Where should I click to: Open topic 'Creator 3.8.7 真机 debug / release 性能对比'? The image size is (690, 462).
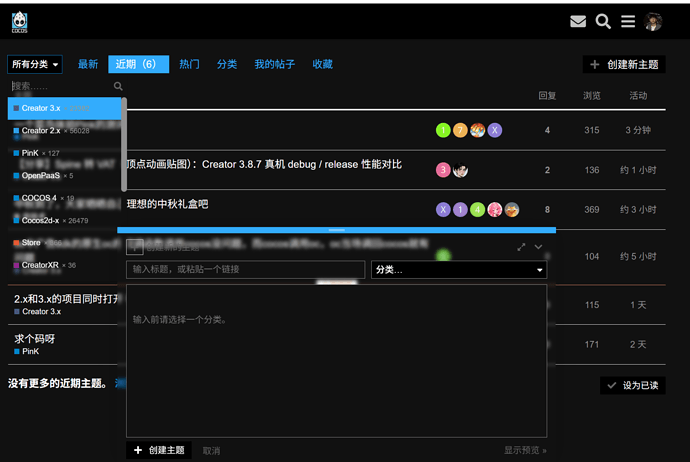(x=264, y=165)
